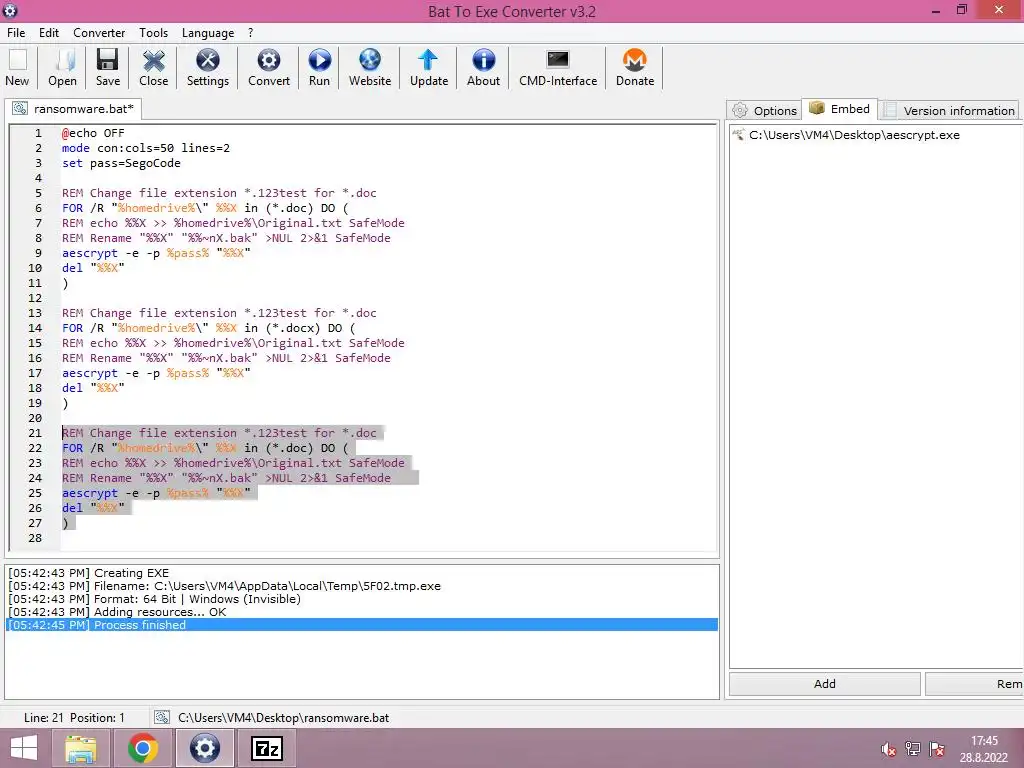Image resolution: width=1024 pixels, height=768 pixels.
Task: Run the script with the Run icon
Action: (319, 60)
